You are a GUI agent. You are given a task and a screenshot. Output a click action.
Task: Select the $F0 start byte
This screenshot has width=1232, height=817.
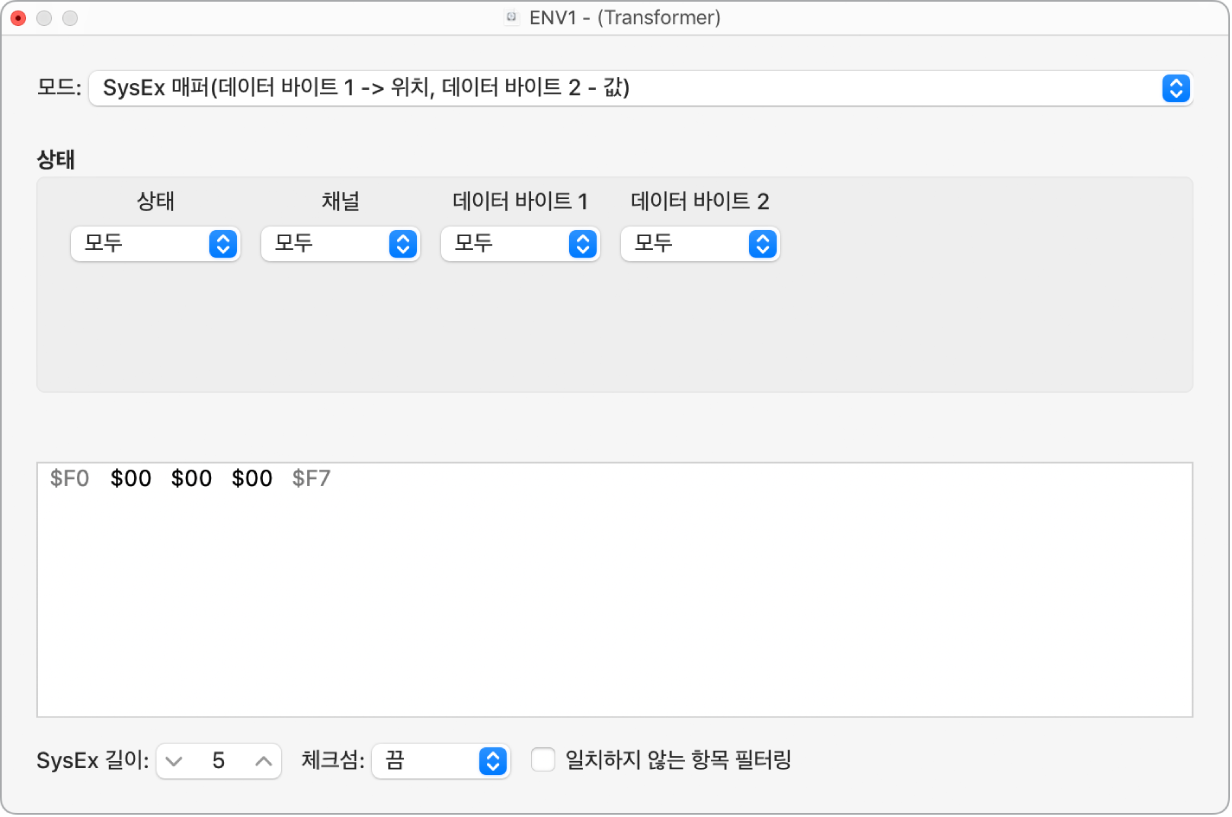pos(70,479)
